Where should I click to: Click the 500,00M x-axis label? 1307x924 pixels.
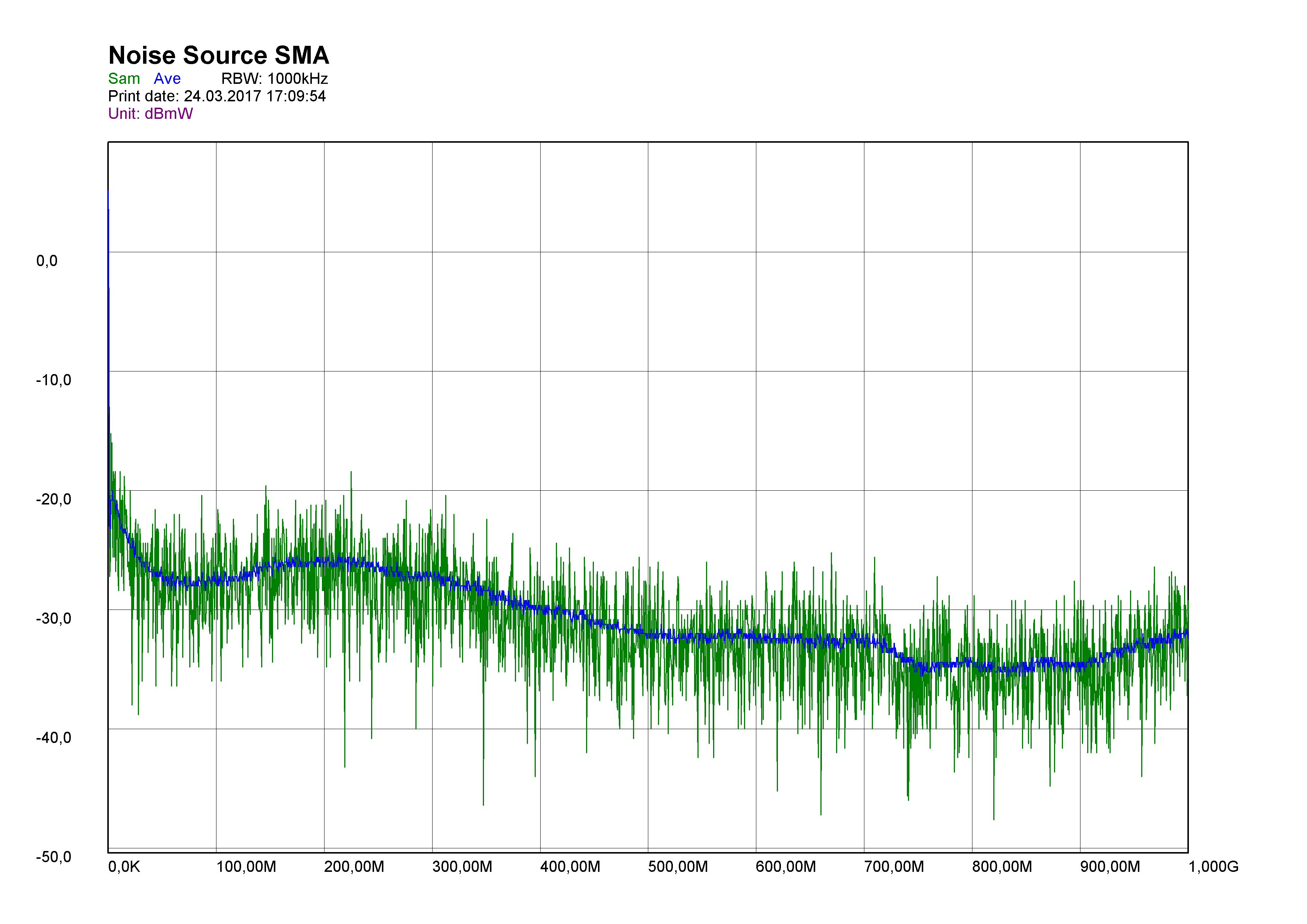(678, 867)
